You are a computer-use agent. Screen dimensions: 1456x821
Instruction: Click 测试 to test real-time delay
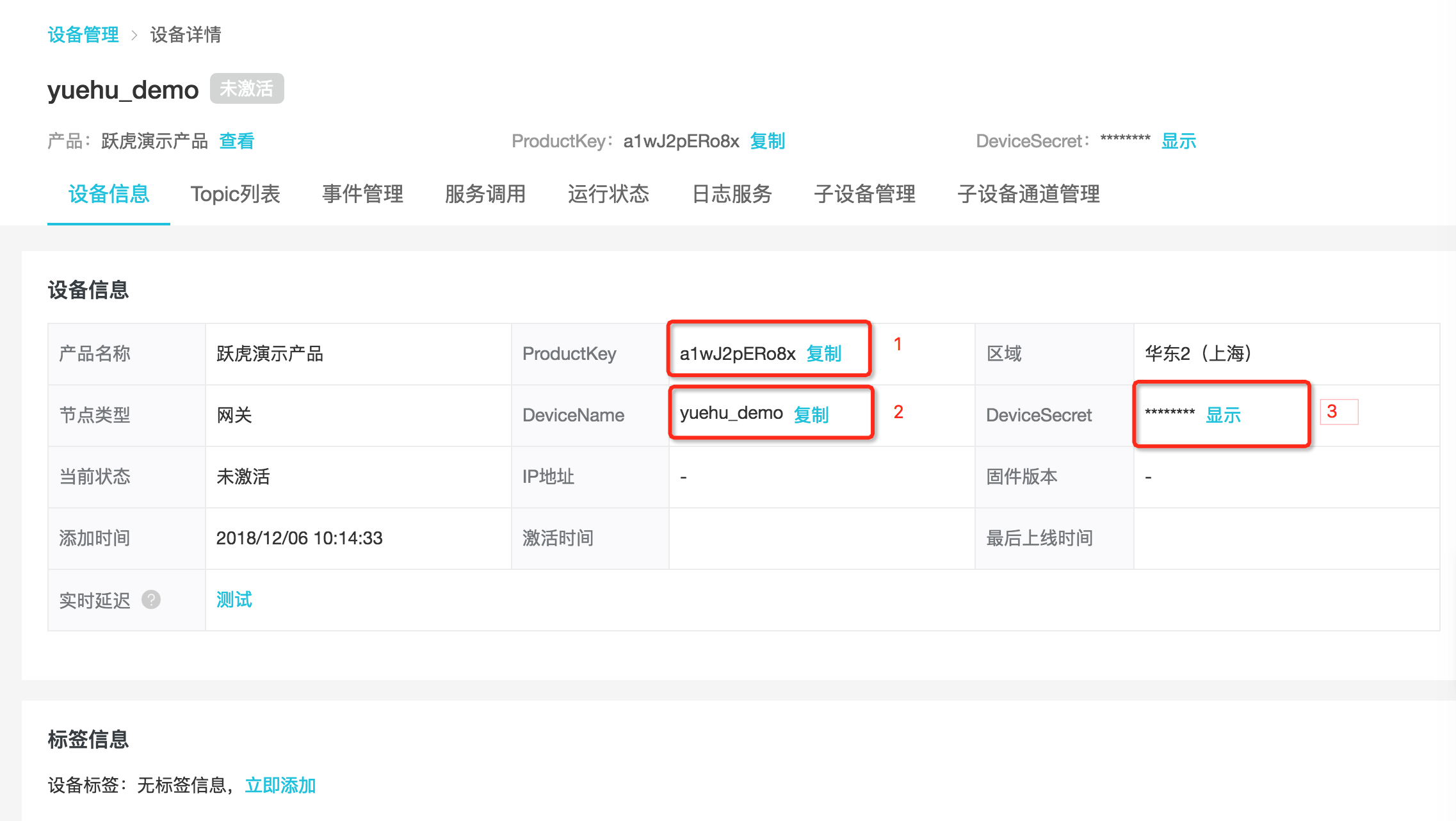(x=234, y=599)
